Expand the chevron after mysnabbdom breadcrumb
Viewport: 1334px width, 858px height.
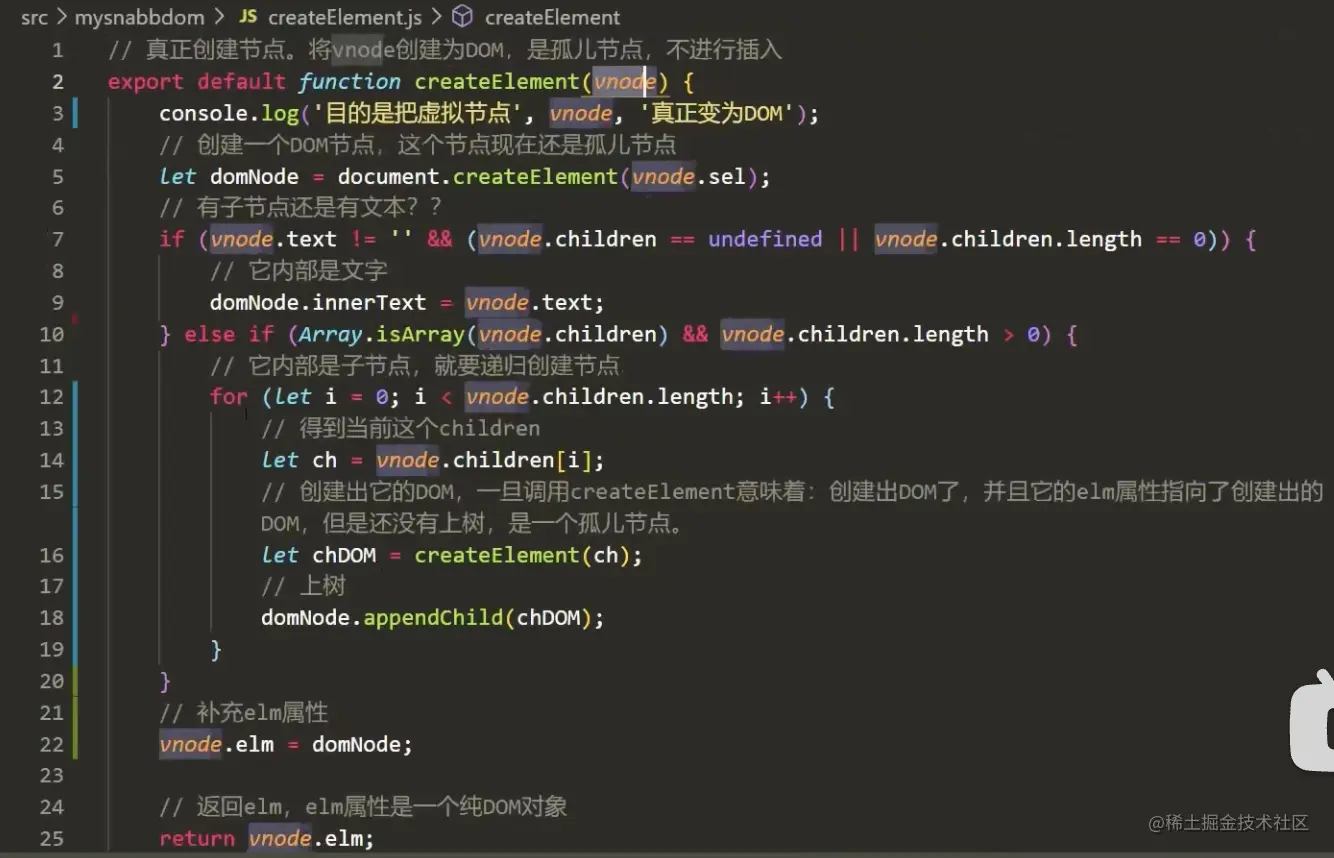pyautogui.click(x=218, y=17)
